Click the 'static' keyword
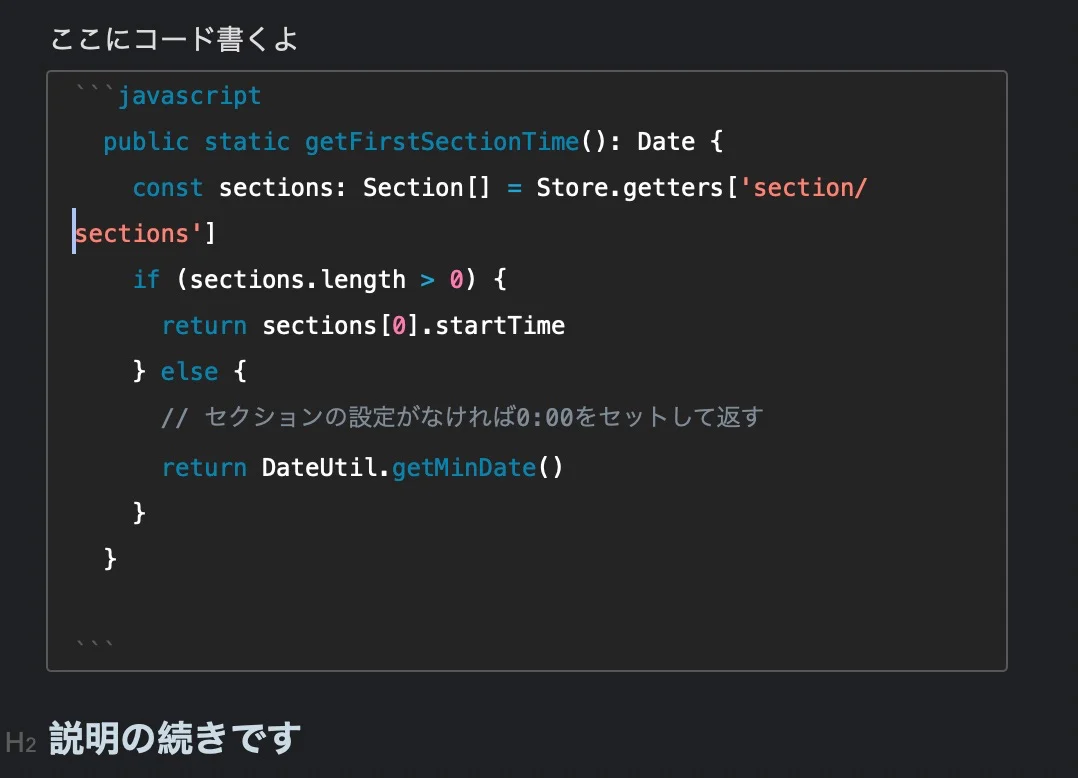The image size is (1078, 778). click(x=247, y=142)
